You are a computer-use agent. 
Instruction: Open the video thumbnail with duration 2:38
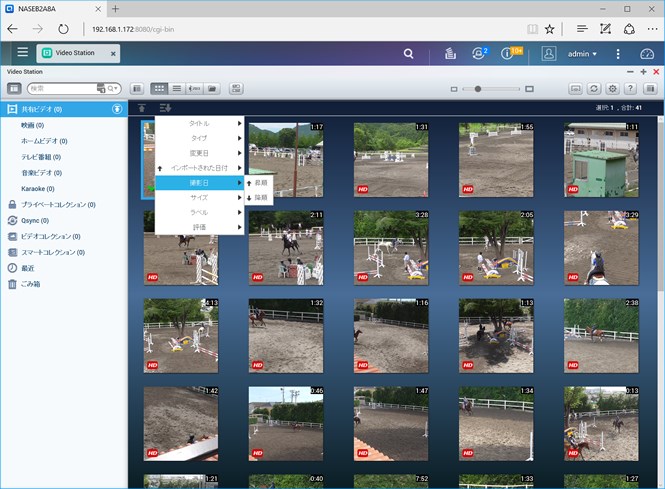point(601,335)
